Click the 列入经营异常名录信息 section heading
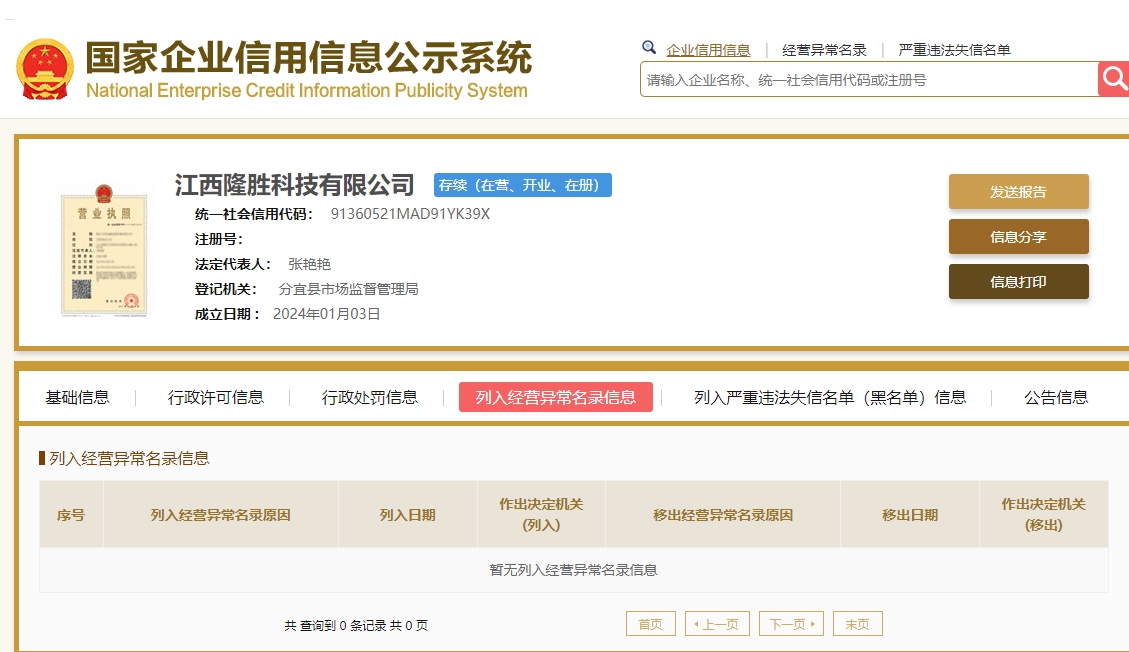Image resolution: width=1129 pixels, height=652 pixels. pyautogui.click(x=129, y=458)
